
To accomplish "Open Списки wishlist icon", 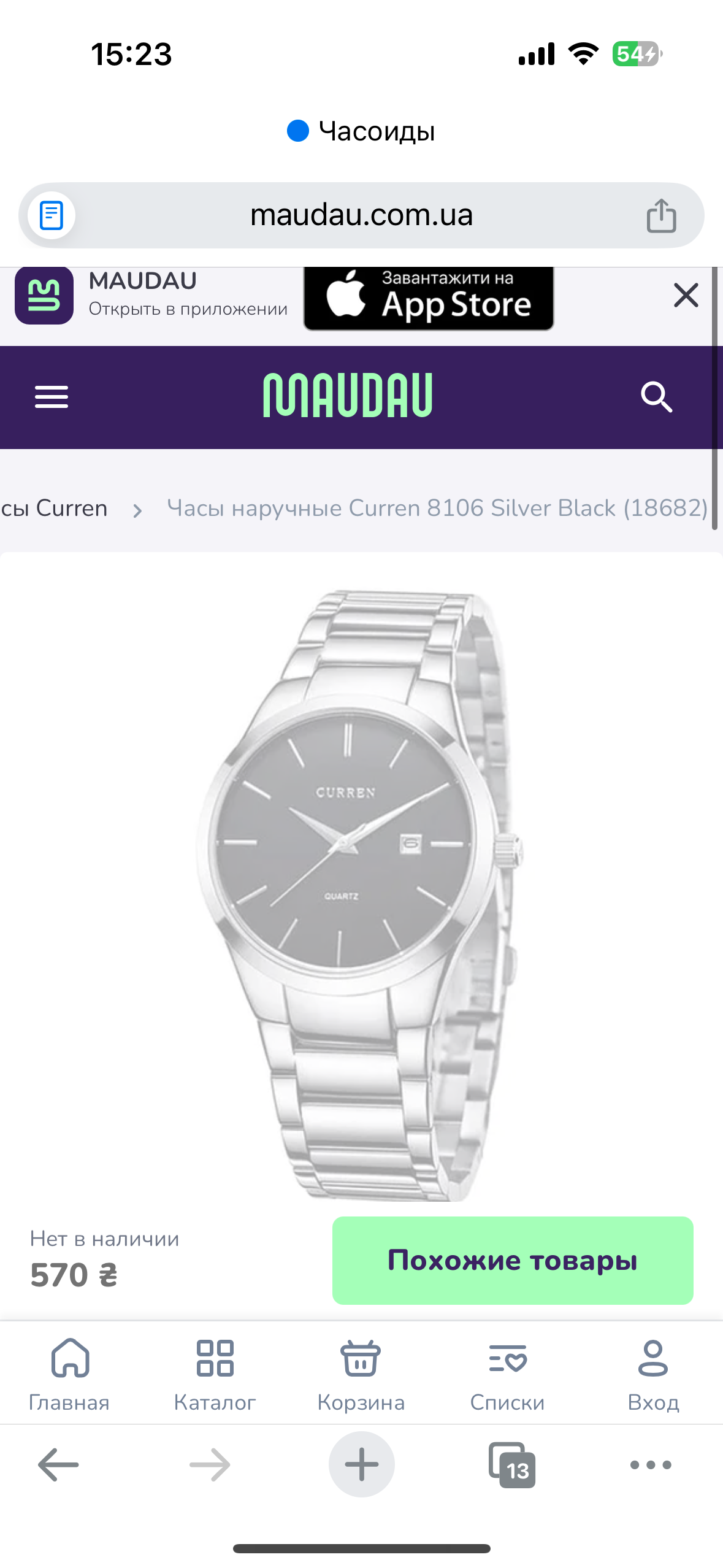I will (x=507, y=1358).
